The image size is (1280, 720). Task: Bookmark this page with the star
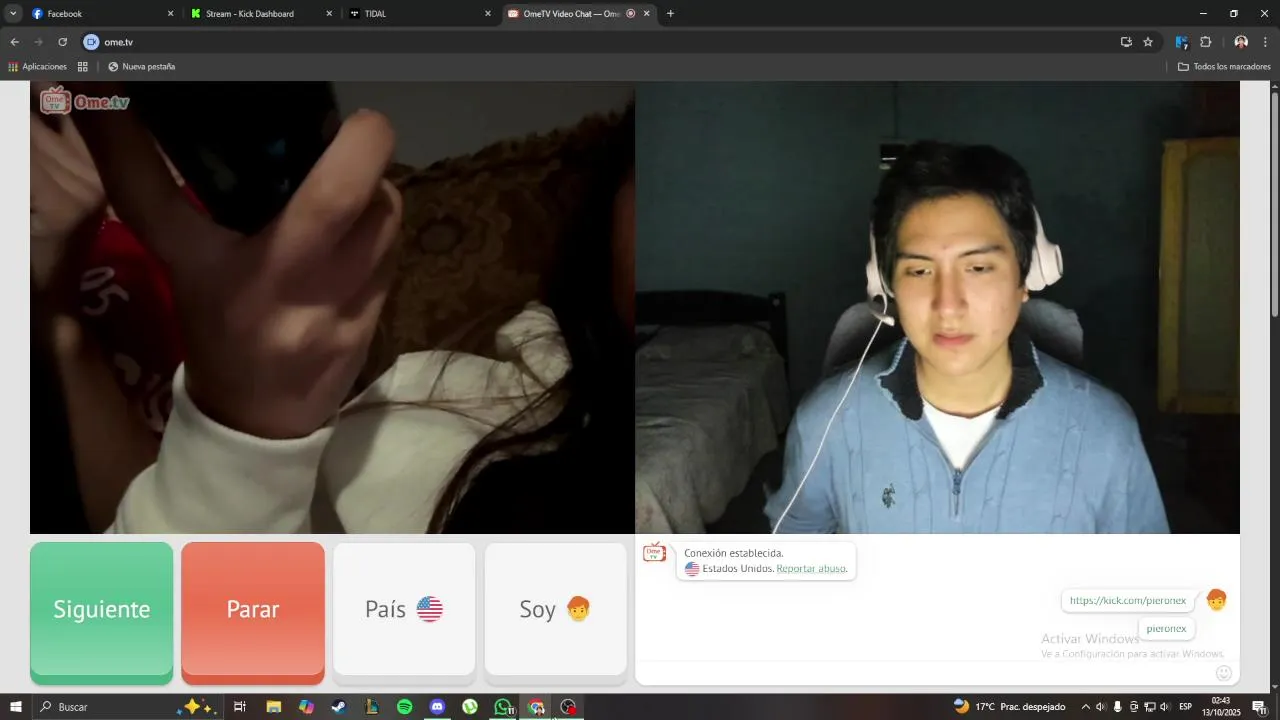coord(1148,42)
